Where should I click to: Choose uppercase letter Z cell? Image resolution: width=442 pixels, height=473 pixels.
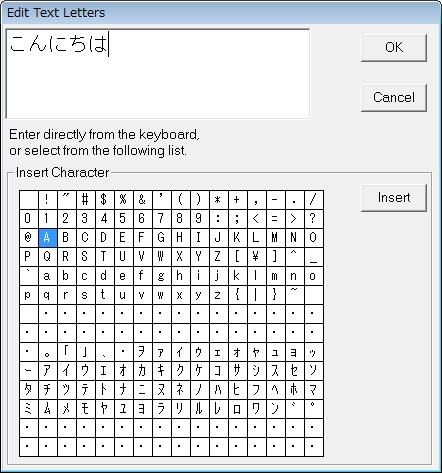[219, 257]
